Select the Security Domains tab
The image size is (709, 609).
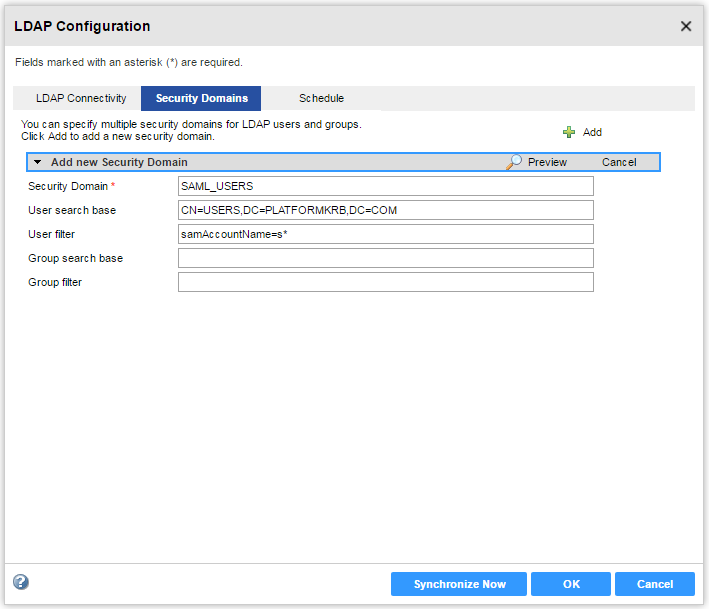pyautogui.click(x=201, y=98)
